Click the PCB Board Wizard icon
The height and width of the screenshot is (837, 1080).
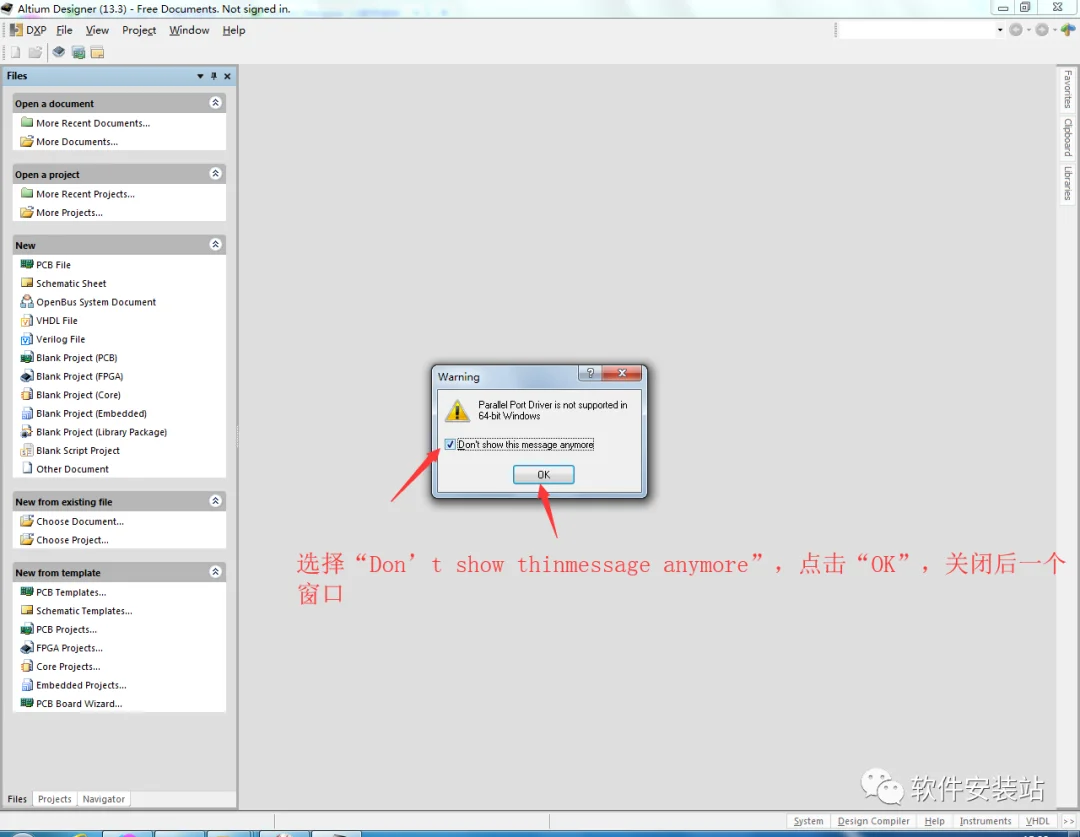(x=27, y=703)
